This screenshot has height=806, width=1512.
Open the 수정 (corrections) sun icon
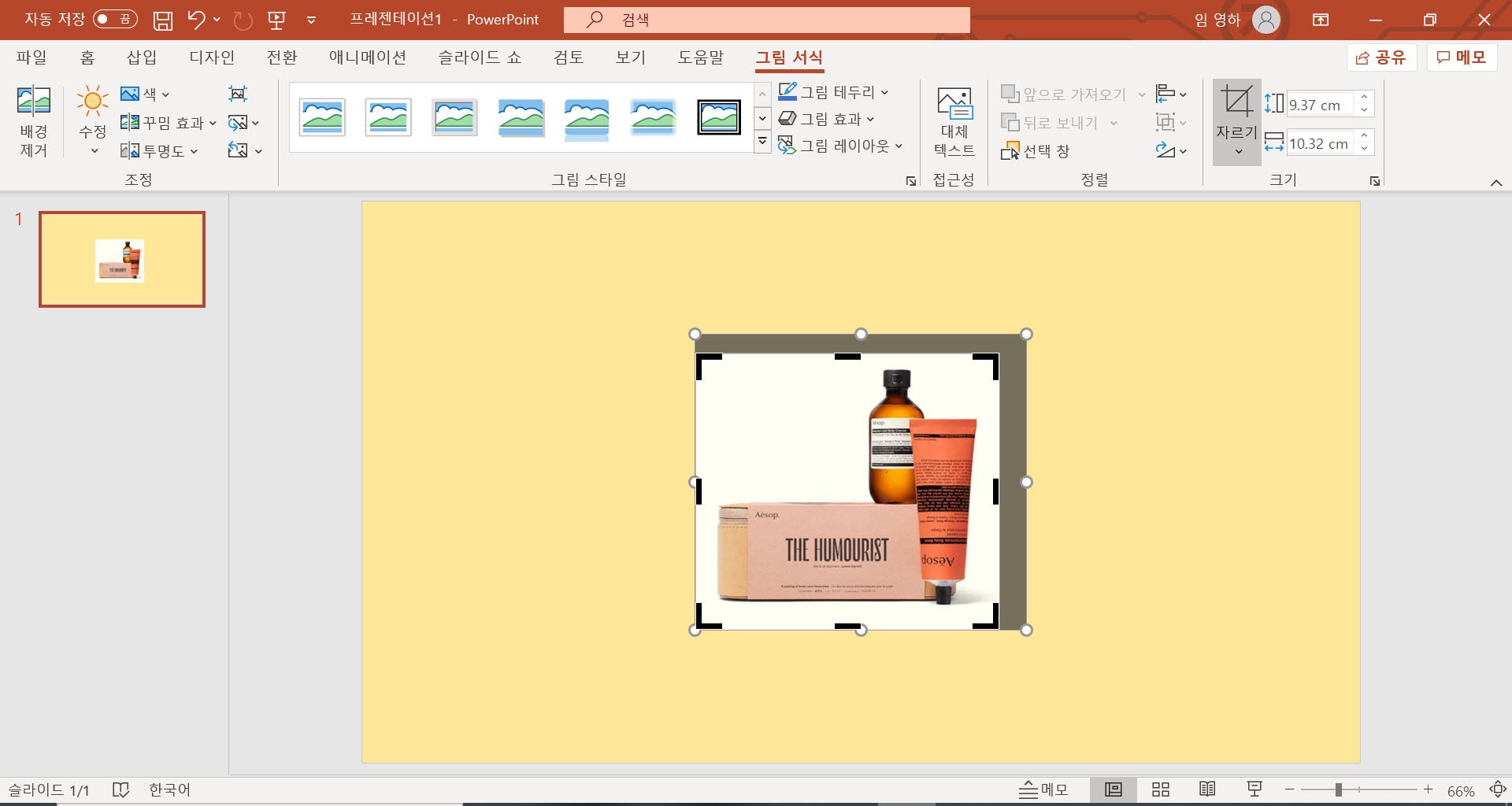pyautogui.click(x=92, y=101)
